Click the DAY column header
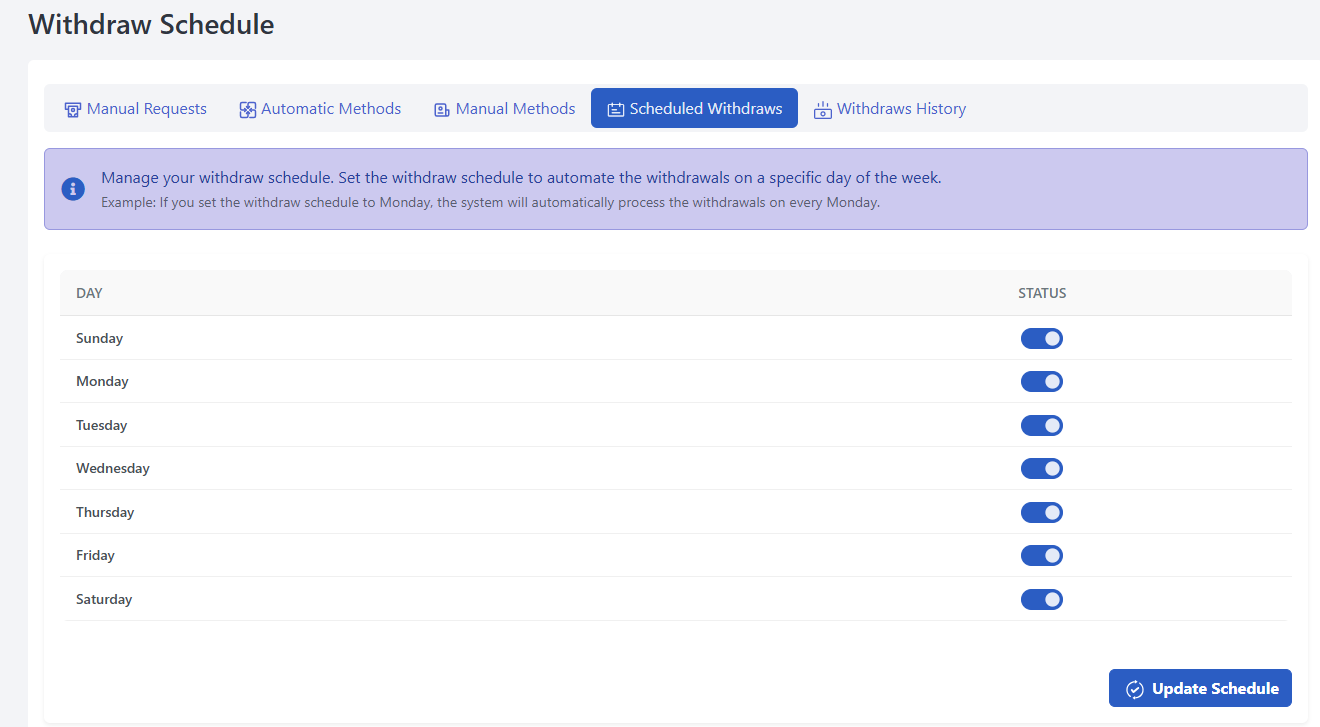Screen dimensions: 1320x727 coord(89,293)
